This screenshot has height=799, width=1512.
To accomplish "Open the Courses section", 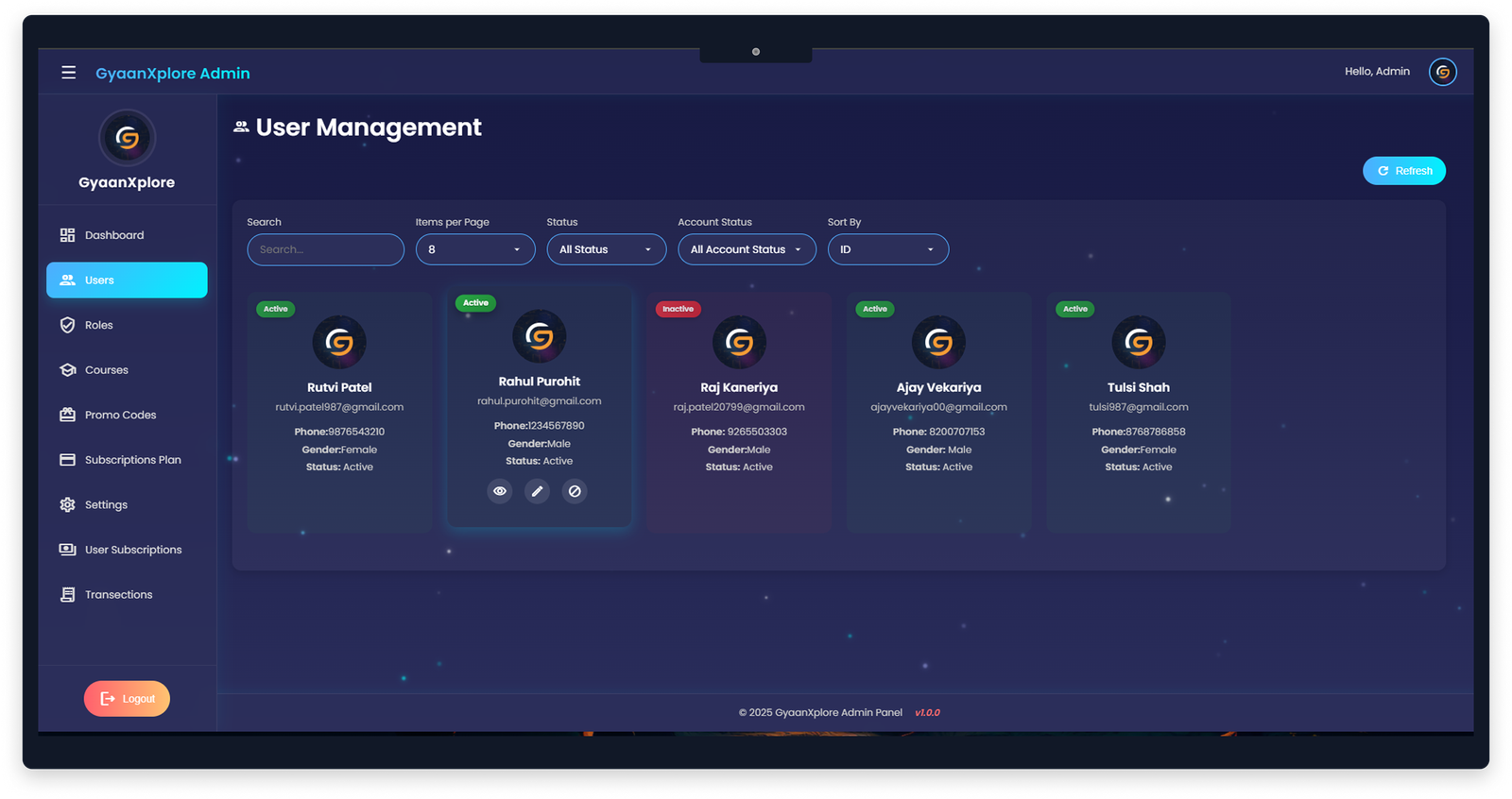I will (x=106, y=370).
